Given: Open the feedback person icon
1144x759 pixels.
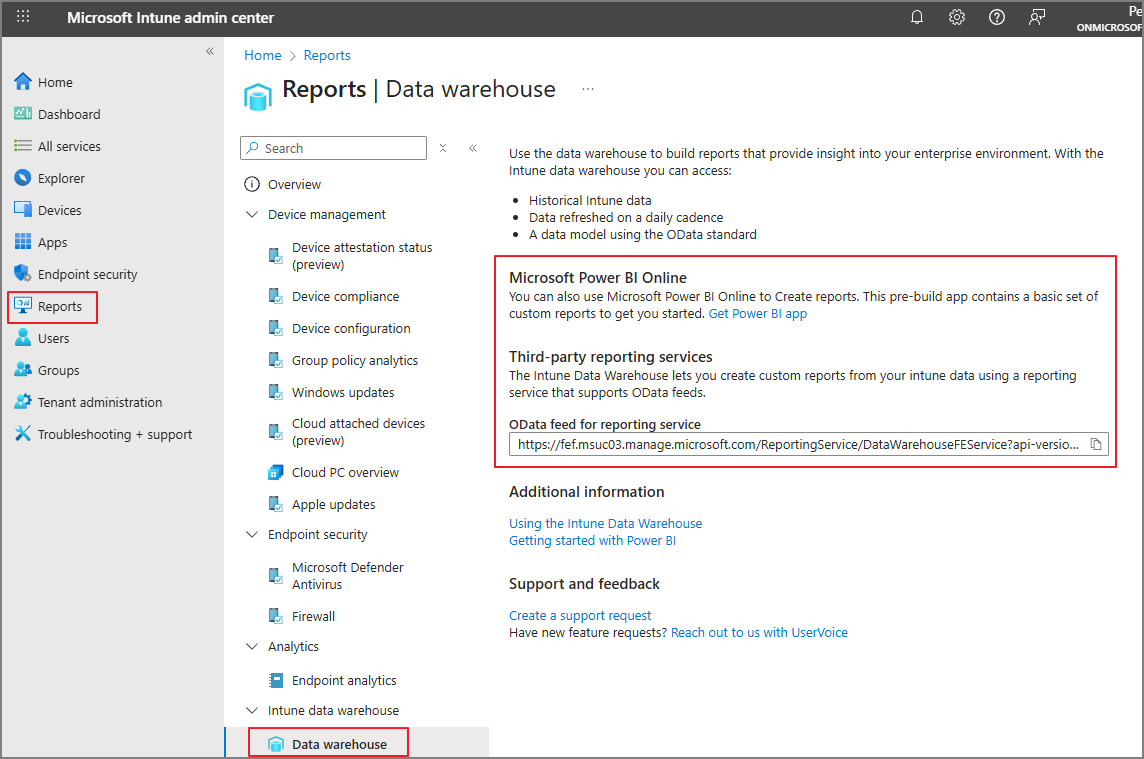Looking at the screenshot, I should pos(1037,17).
